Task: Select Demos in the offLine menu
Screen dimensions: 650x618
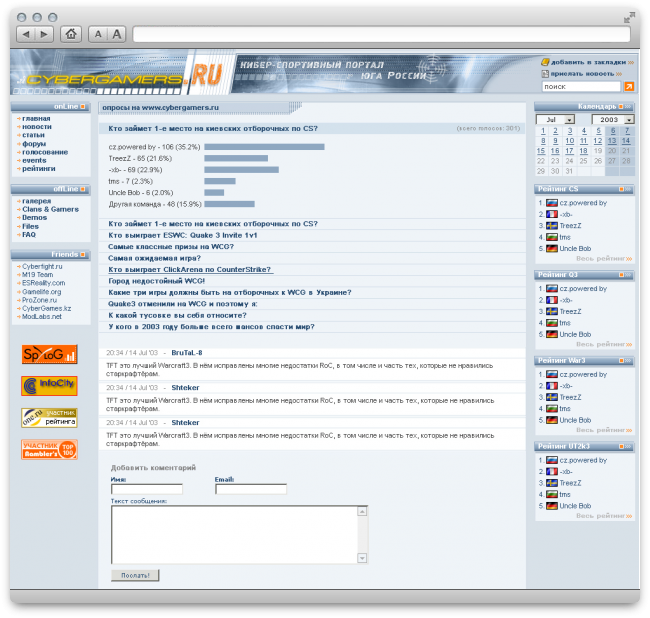Action: pyautogui.click(x=34, y=217)
